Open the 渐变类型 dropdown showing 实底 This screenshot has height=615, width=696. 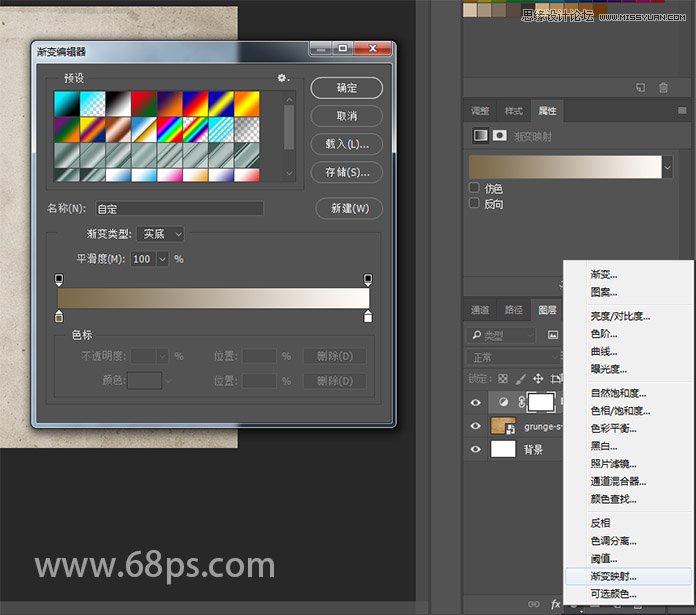coord(160,234)
